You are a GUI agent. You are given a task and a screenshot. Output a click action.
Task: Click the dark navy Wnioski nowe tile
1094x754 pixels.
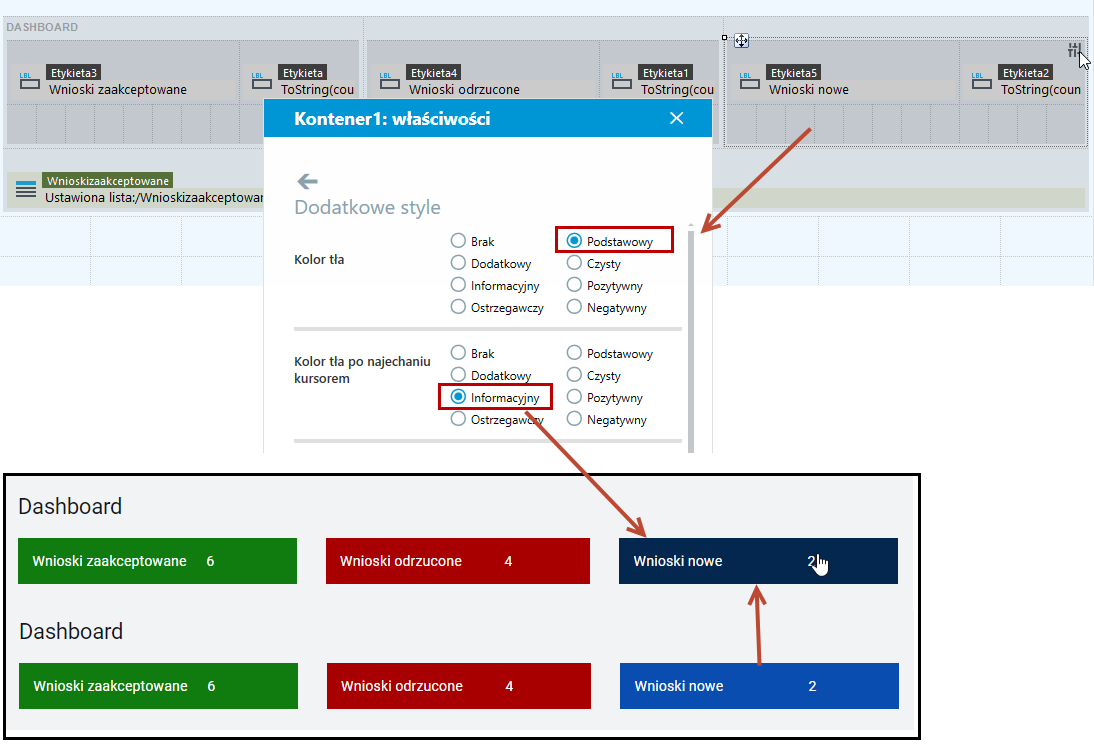click(x=758, y=561)
